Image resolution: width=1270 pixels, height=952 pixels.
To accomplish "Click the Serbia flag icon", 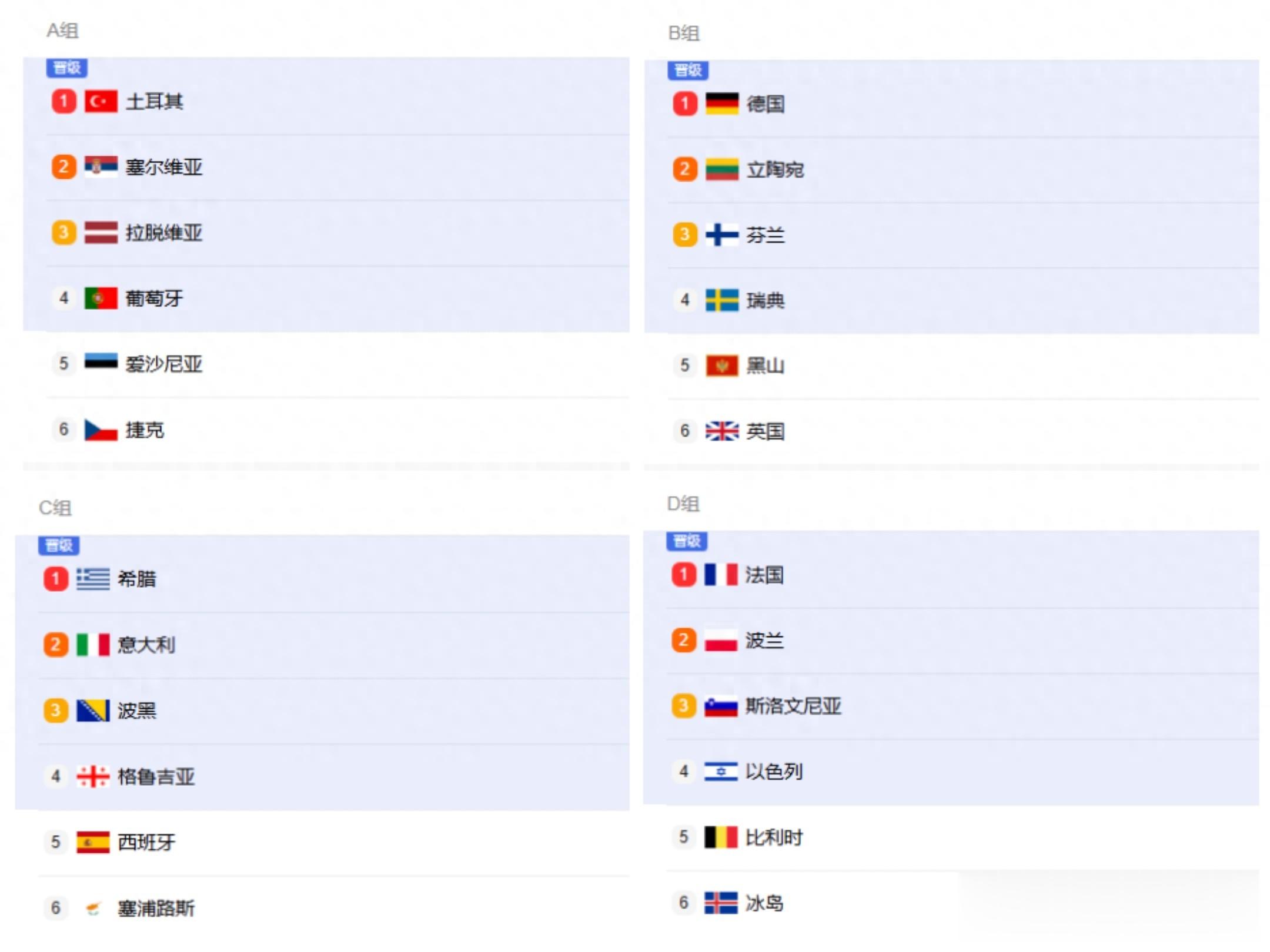I will (101, 167).
